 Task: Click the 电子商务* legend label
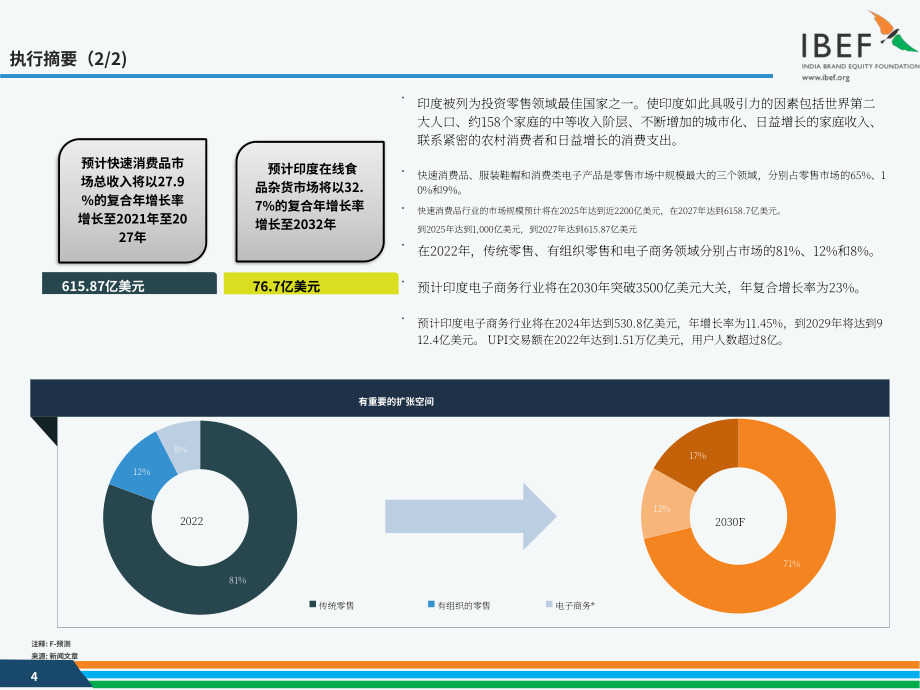(x=575, y=606)
